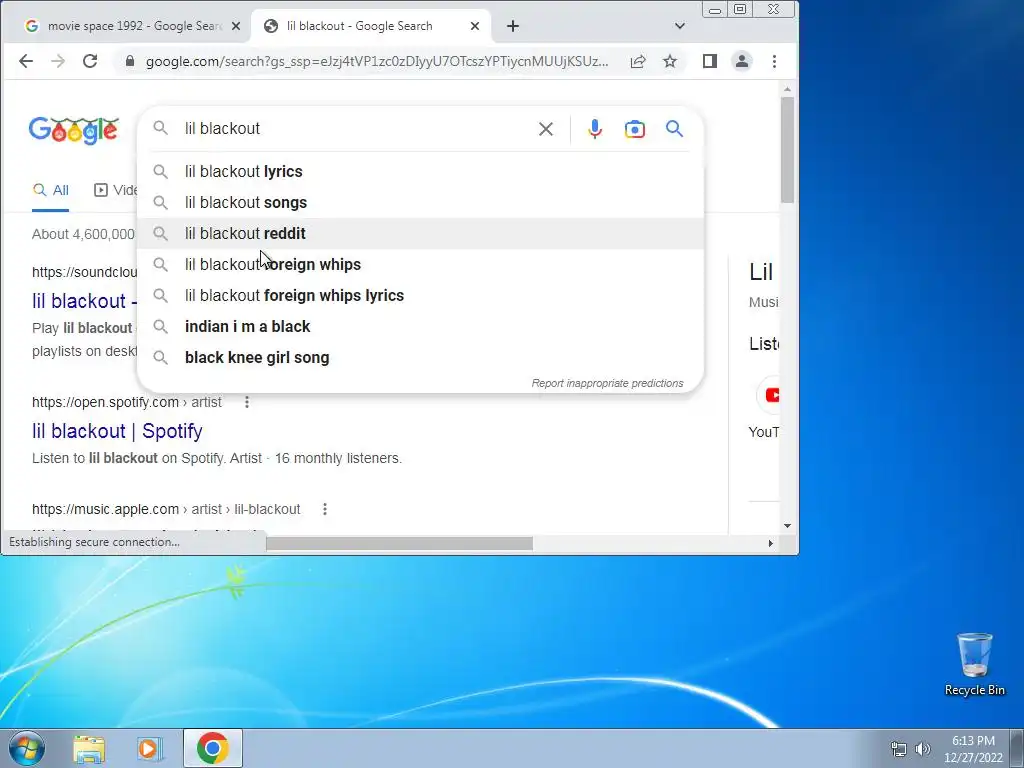Viewport: 1024px width, 768px height.
Task: Click the volume speaker tray icon
Action: [x=922, y=749]
